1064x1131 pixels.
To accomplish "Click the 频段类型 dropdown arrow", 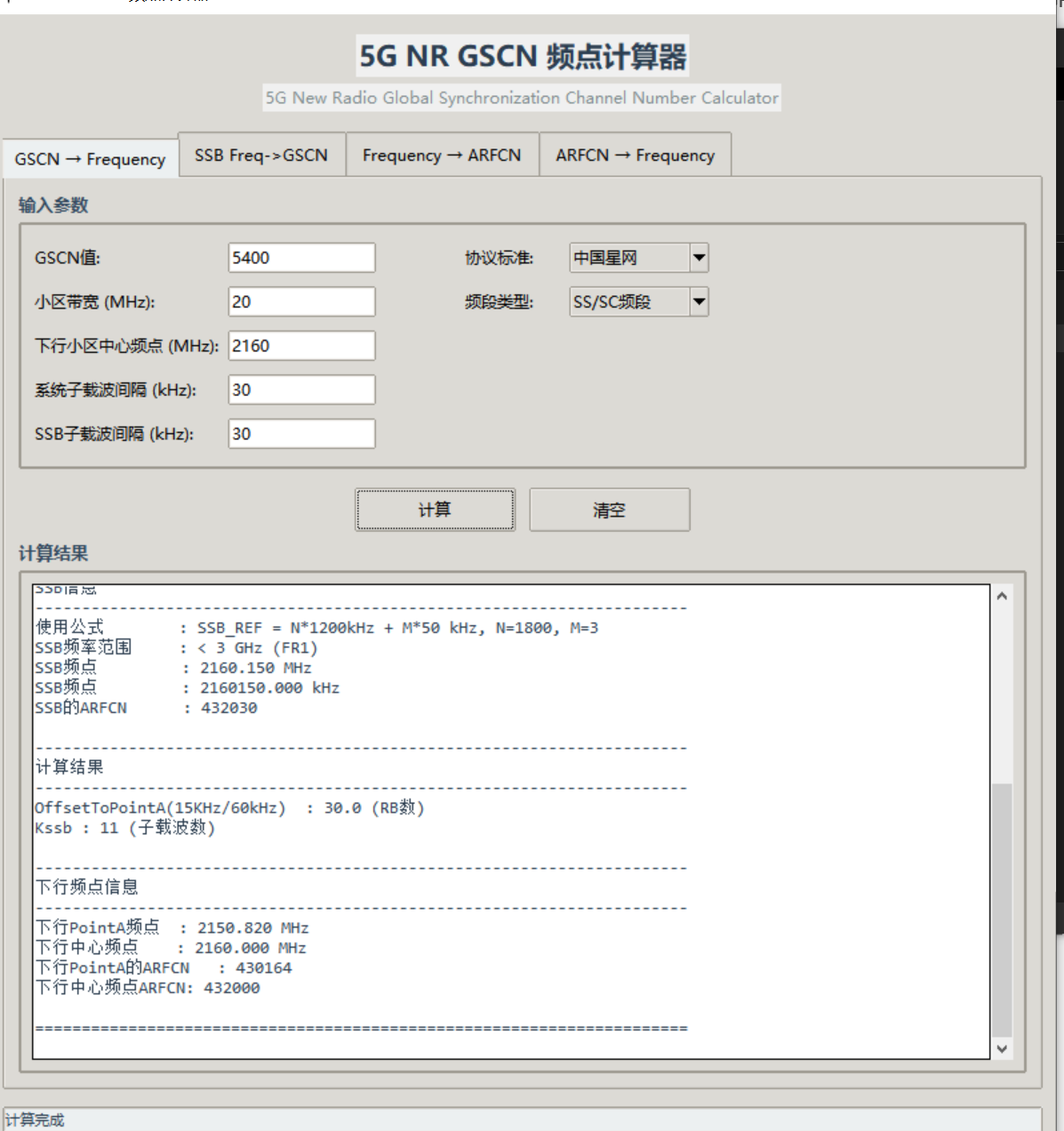I will pyautogui.click(x=699, y=301).
